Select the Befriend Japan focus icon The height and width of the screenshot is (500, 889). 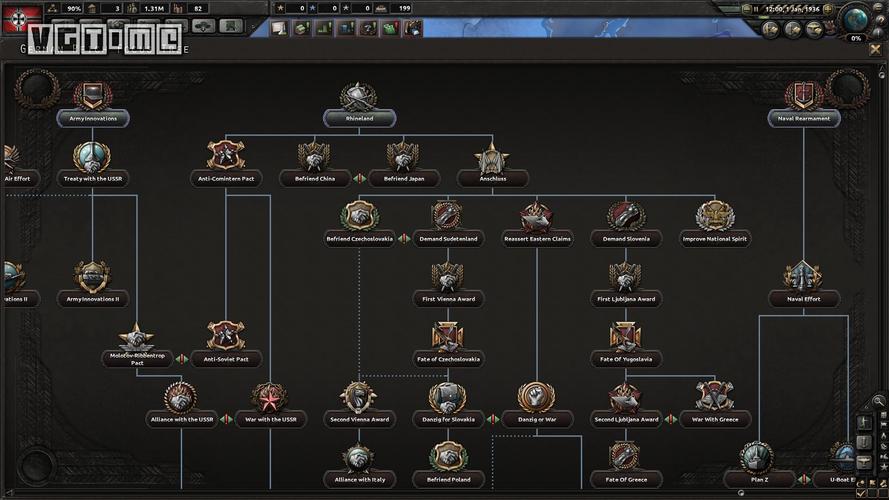click(403, 158)
